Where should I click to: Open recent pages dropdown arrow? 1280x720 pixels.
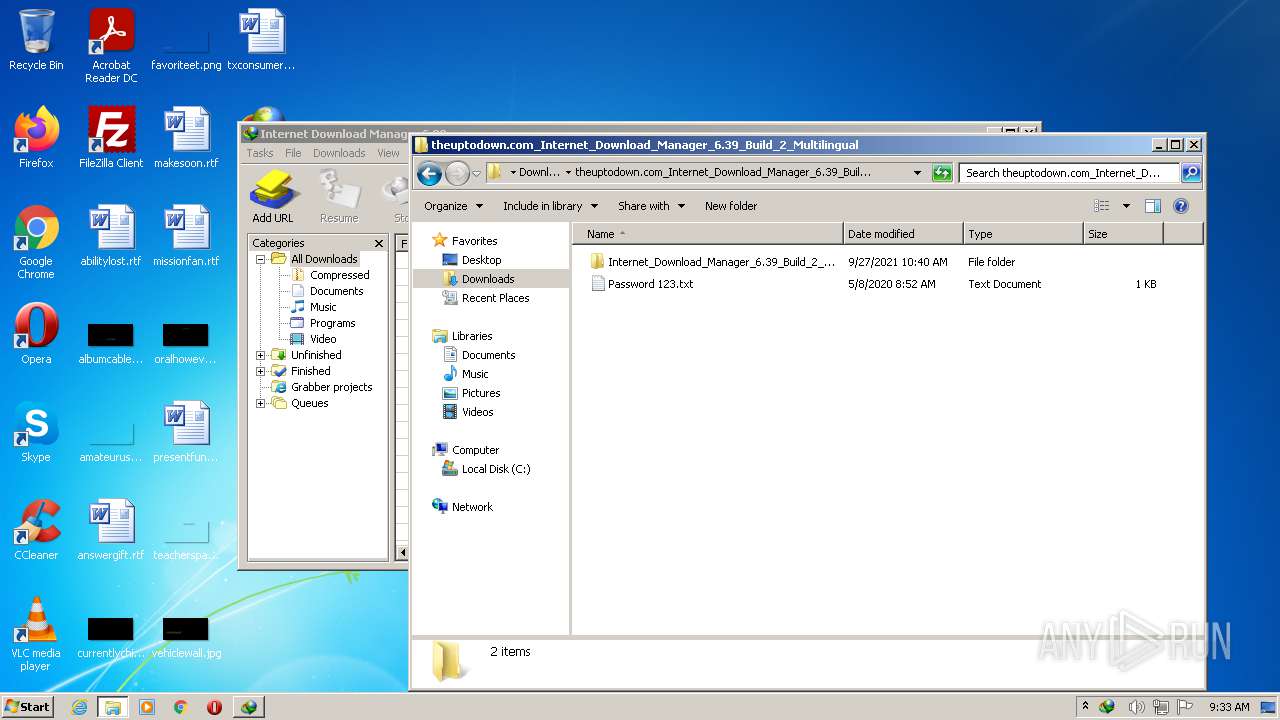pos(476,174)
